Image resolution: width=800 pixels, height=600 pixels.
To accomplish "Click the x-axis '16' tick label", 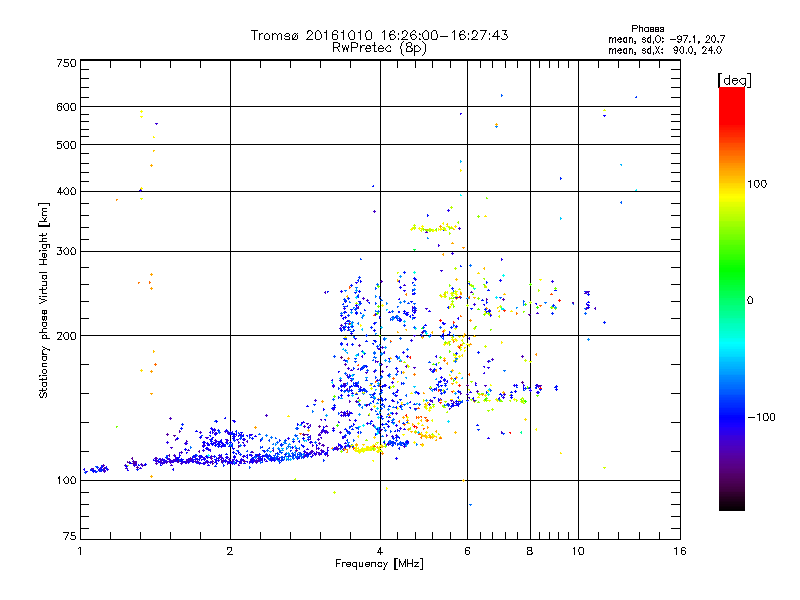I will (680, 551).
